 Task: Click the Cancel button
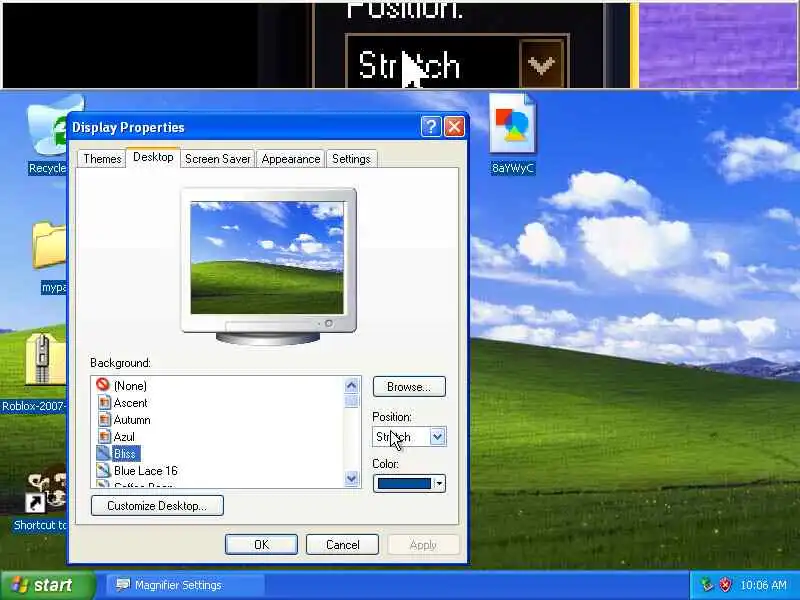point(342,544)
